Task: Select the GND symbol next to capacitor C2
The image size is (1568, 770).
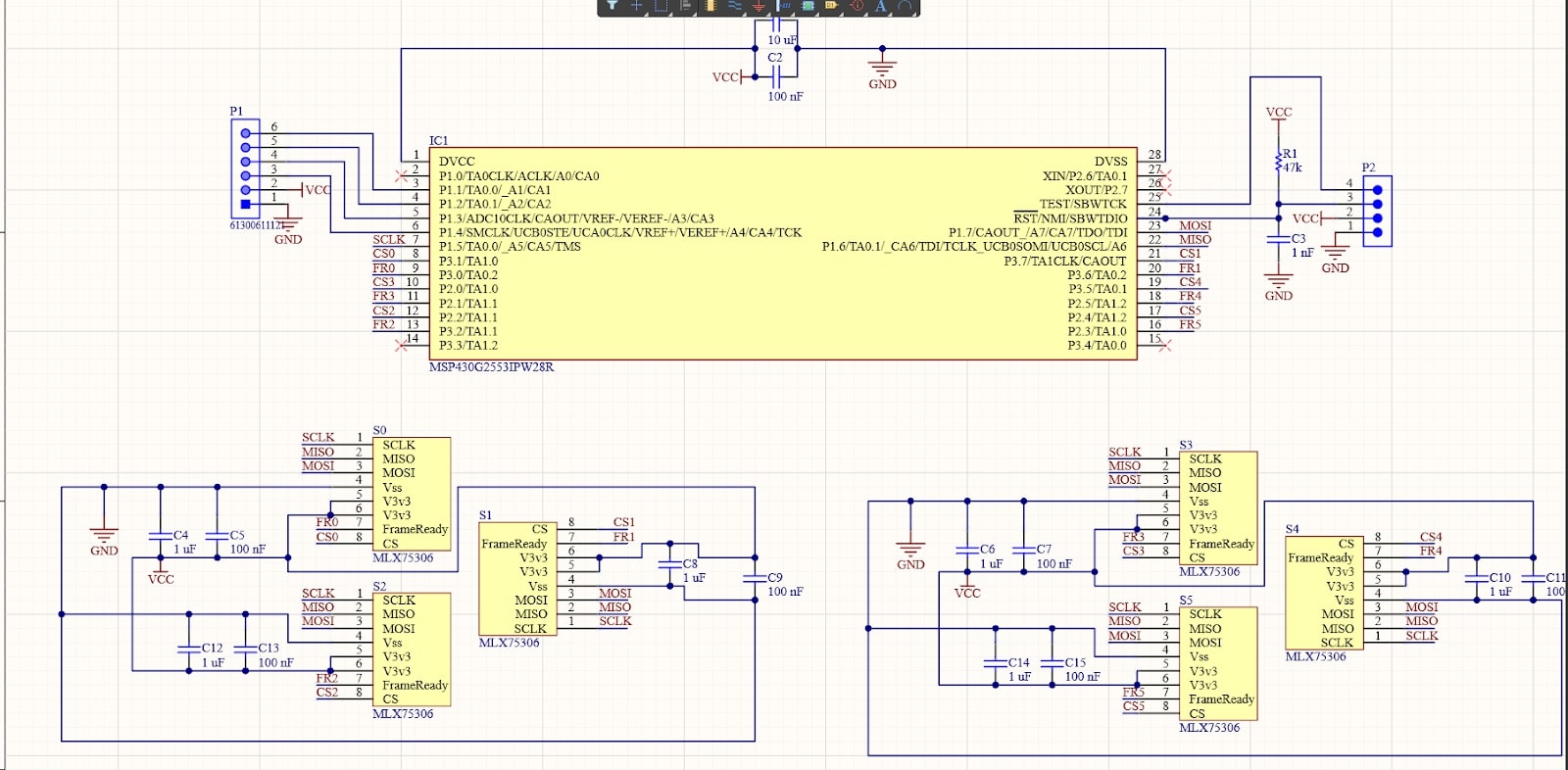Action: click(x=882, y=71)
